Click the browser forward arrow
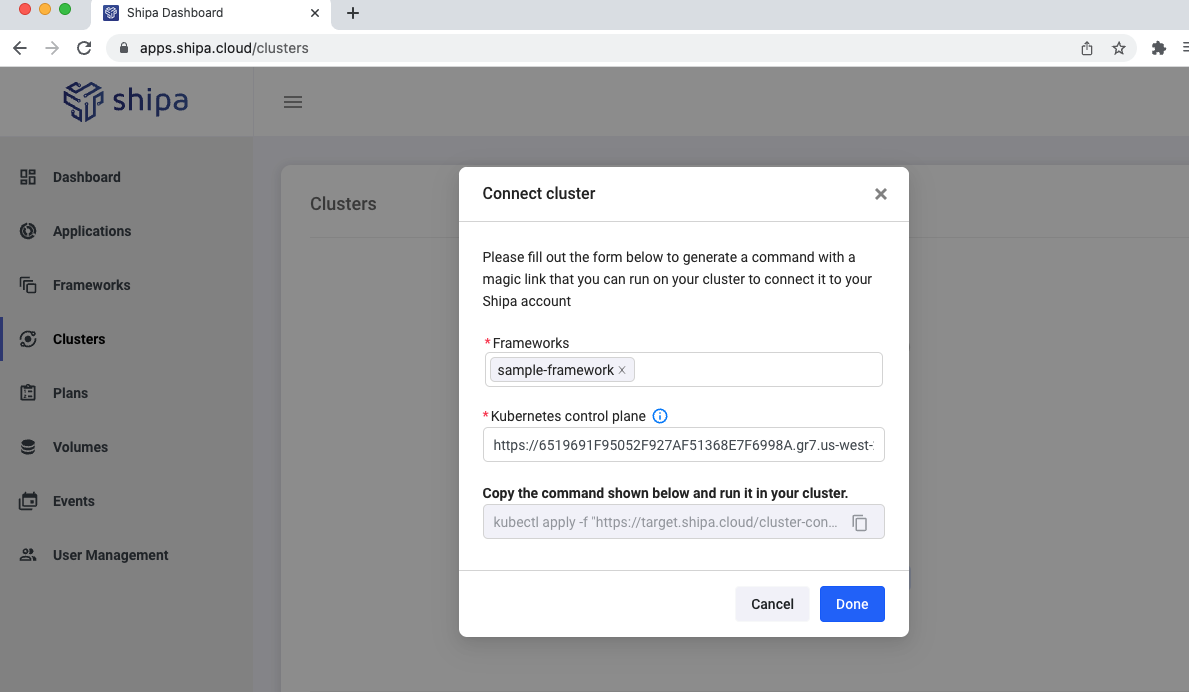This screenshot has width=1189, height=692. [x=52, y=48]
